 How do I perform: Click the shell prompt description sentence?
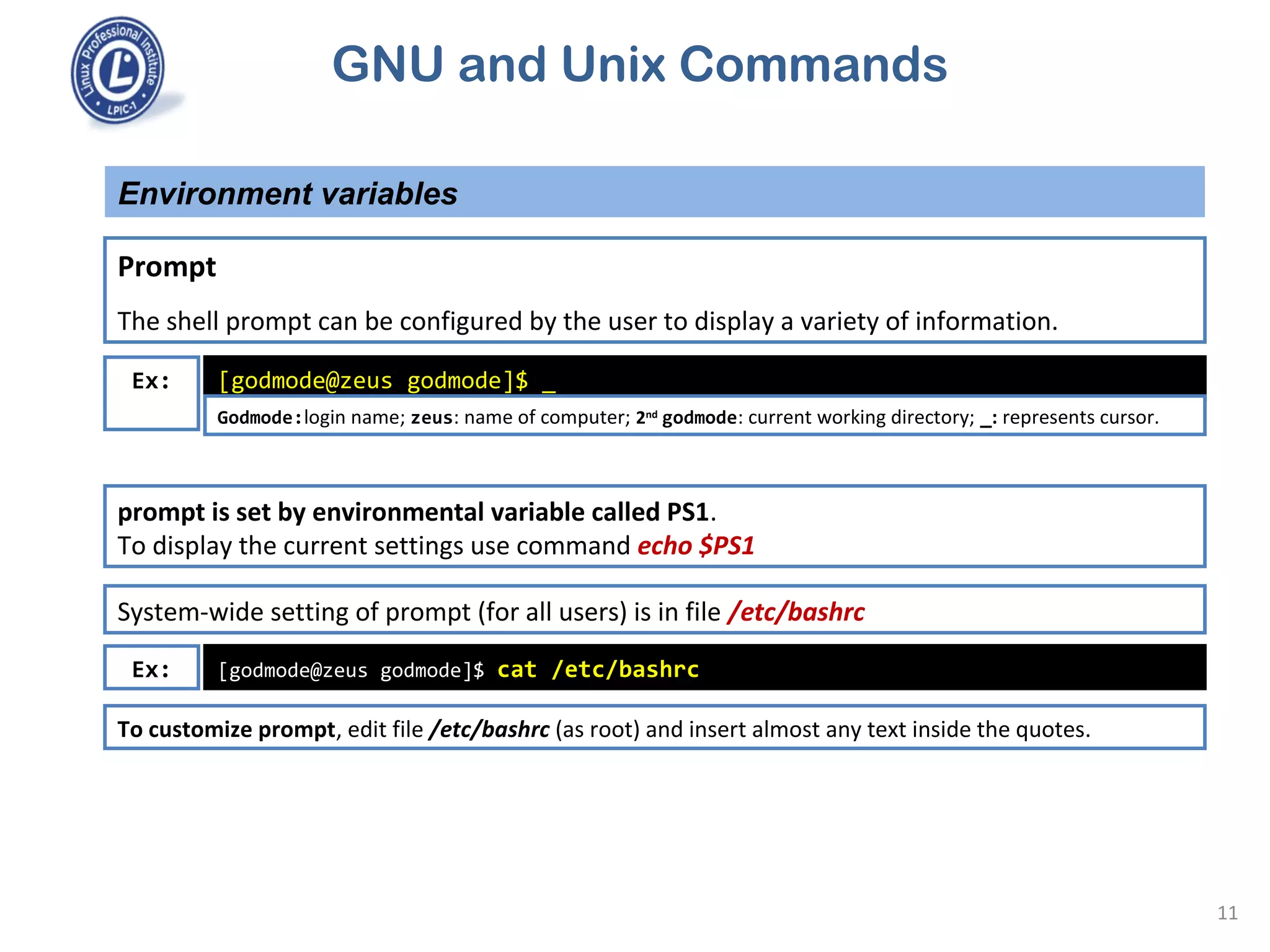click(x=587, y=322)
